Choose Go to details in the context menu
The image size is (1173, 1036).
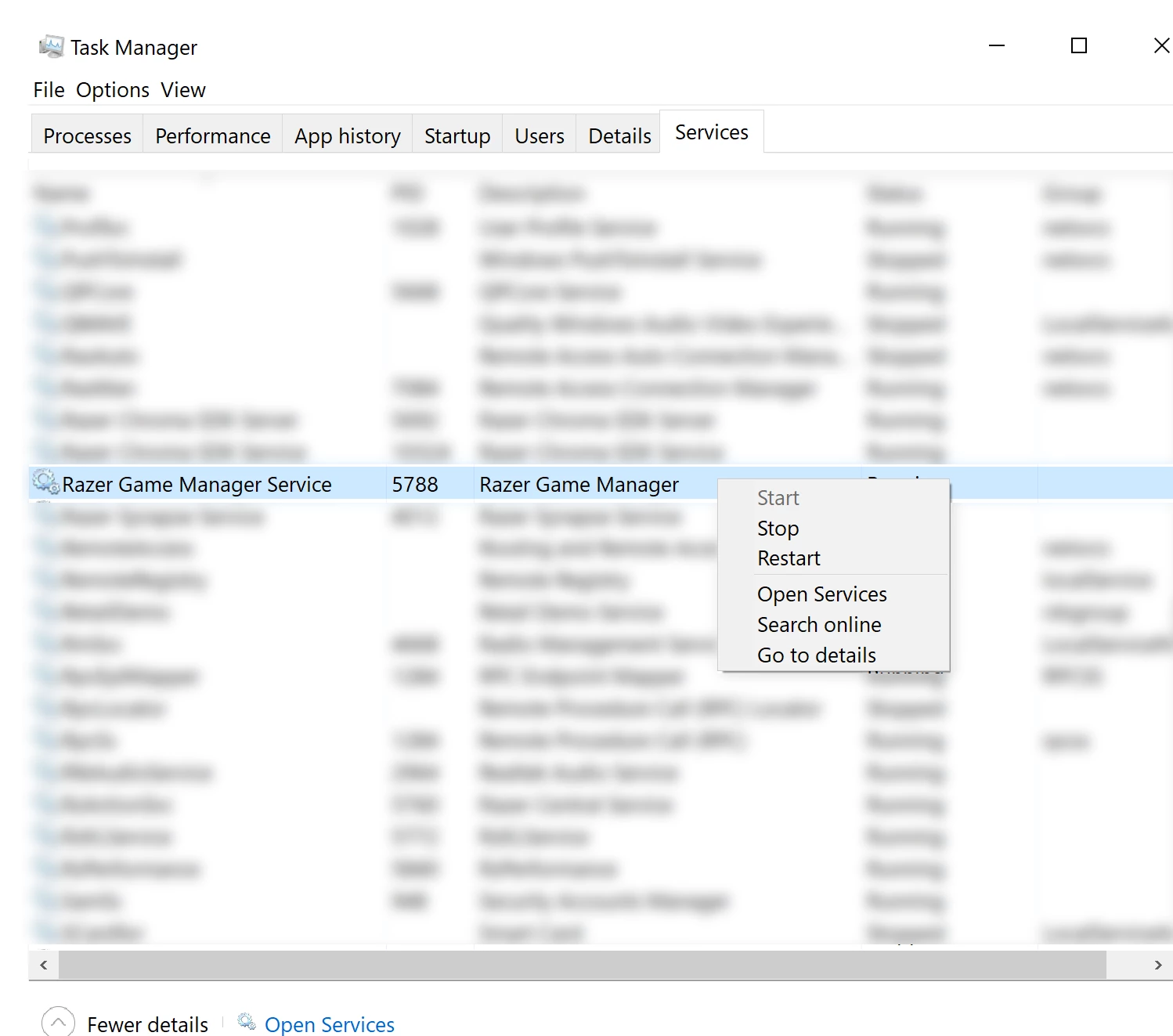click(x=833, y=655)
